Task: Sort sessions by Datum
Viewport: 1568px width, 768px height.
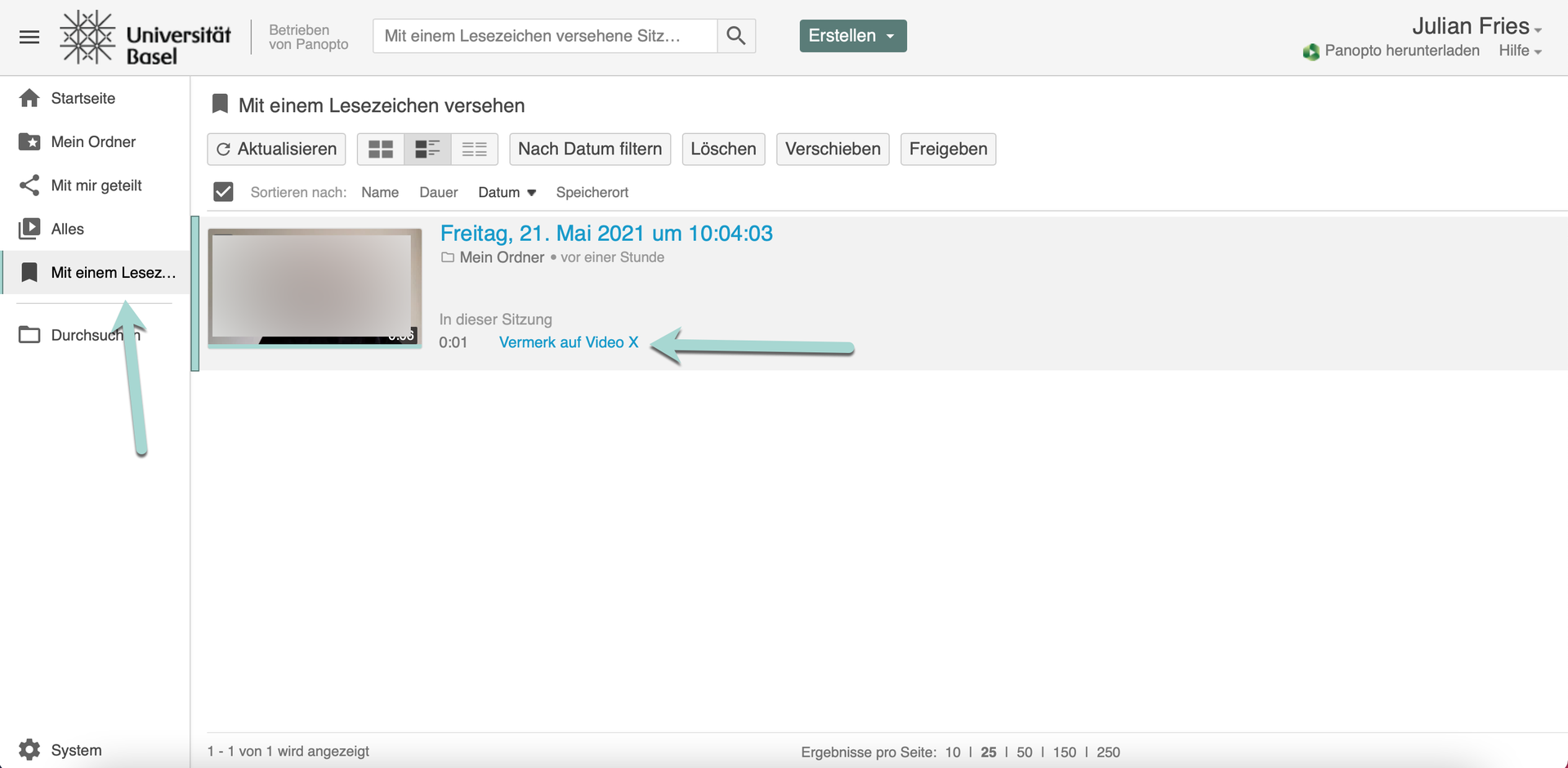Action: 506,192
